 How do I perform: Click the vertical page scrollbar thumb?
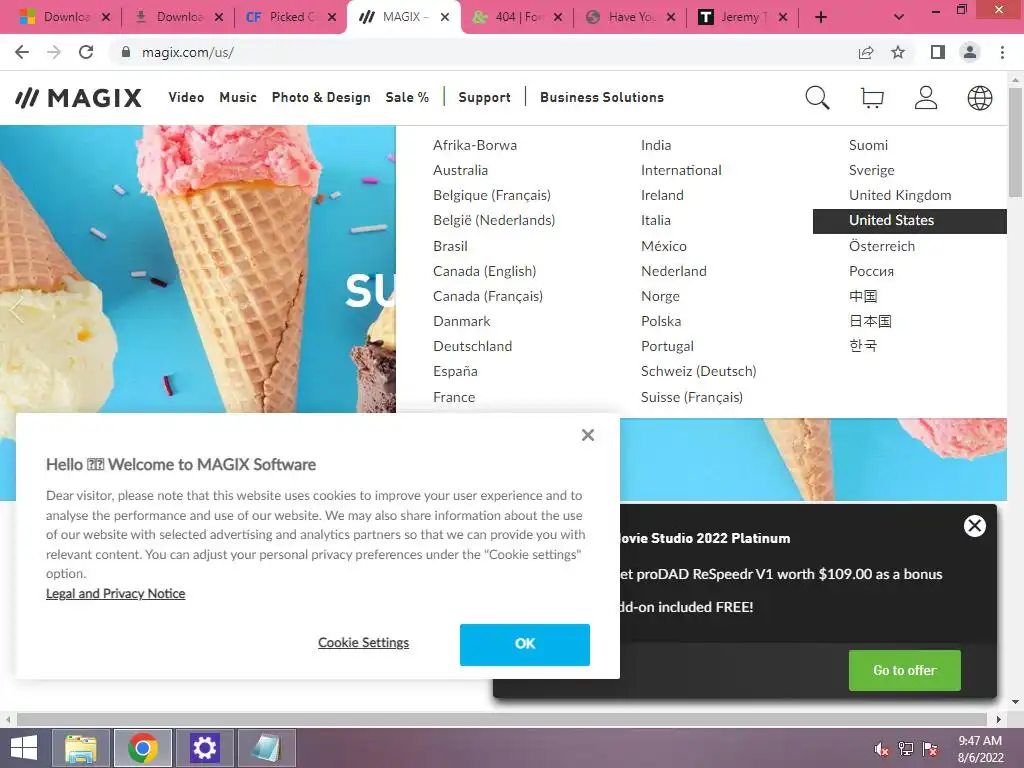(1015, 140)
